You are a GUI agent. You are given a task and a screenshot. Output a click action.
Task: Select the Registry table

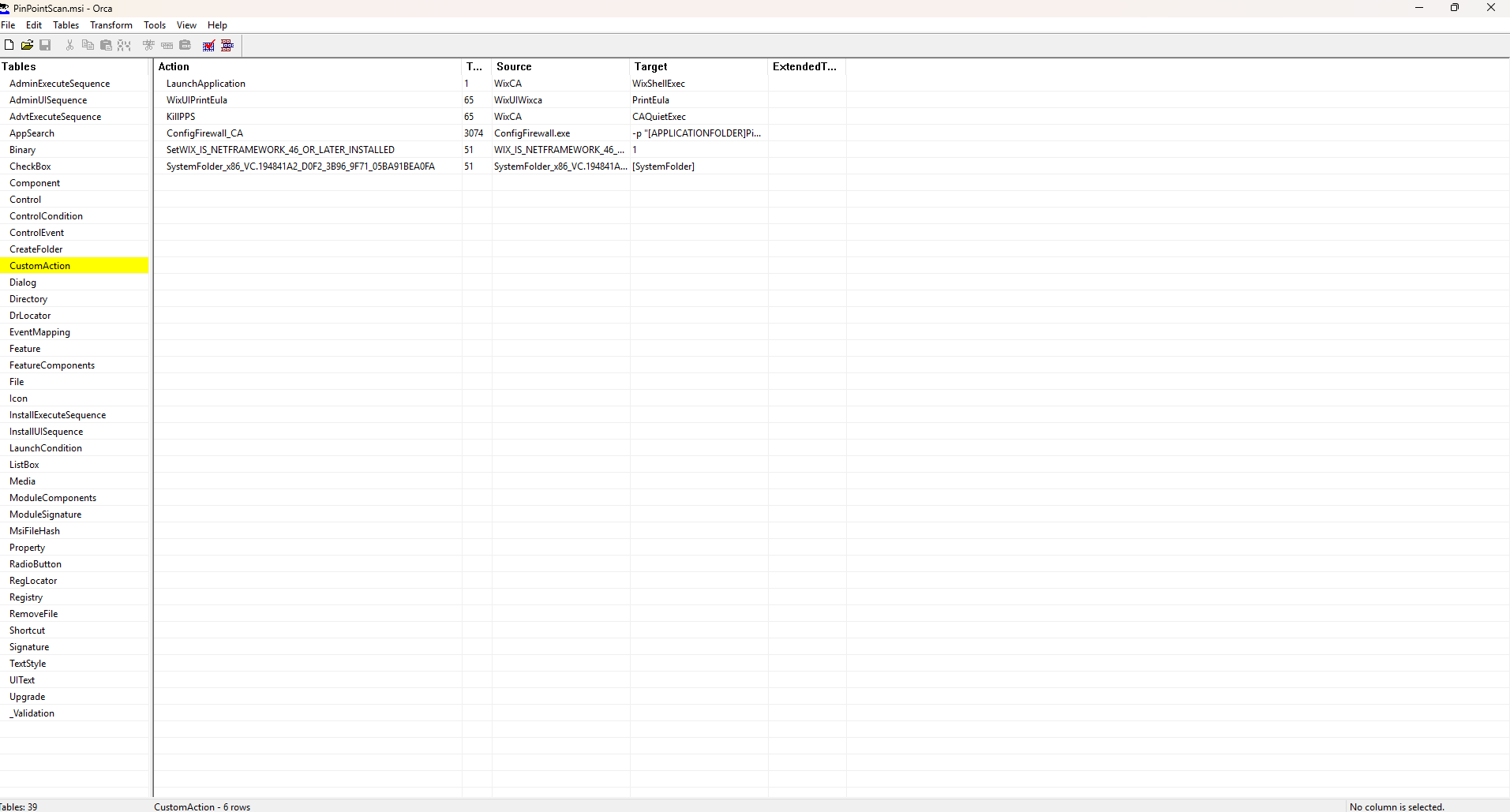25,597
